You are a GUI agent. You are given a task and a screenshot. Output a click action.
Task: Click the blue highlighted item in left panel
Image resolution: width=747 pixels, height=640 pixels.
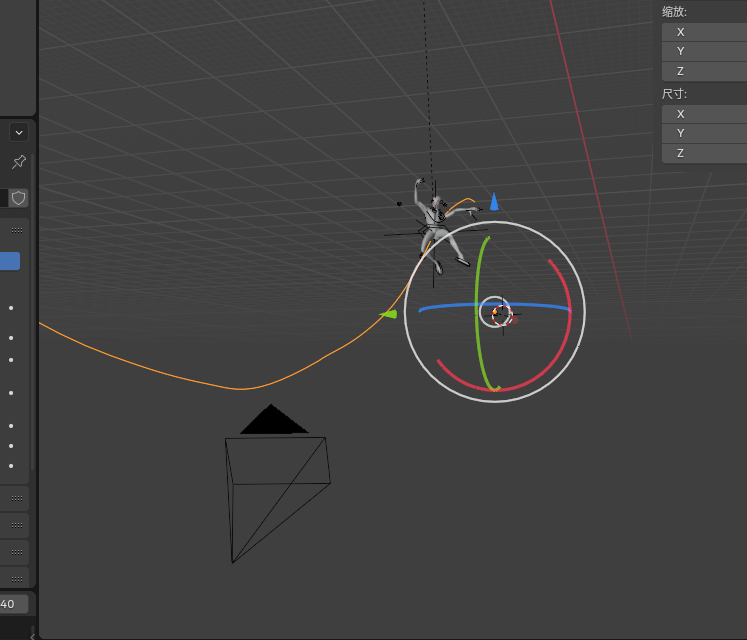9,261
